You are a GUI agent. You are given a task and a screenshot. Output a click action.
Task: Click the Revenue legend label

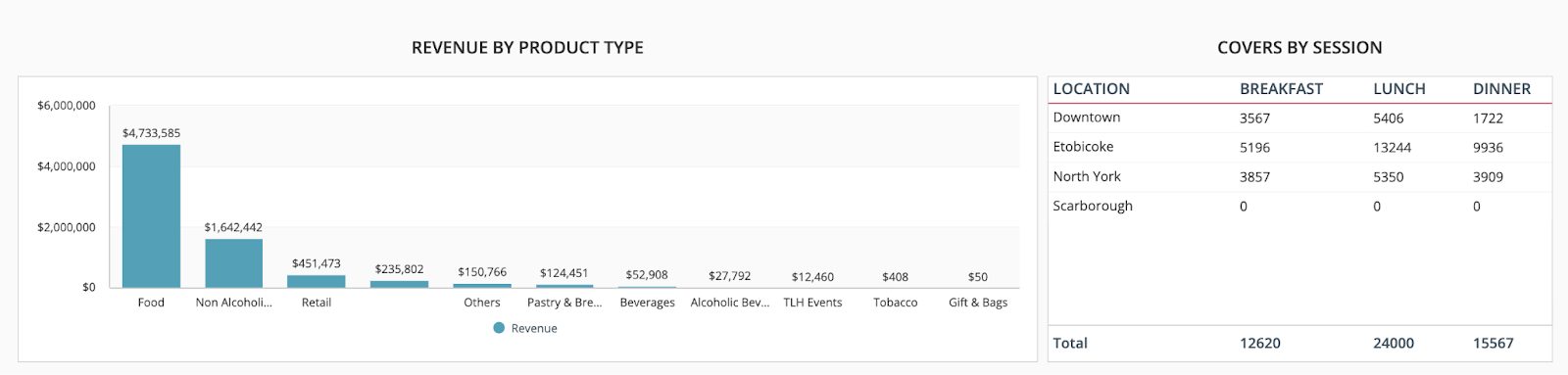click(x=534, y=329)
